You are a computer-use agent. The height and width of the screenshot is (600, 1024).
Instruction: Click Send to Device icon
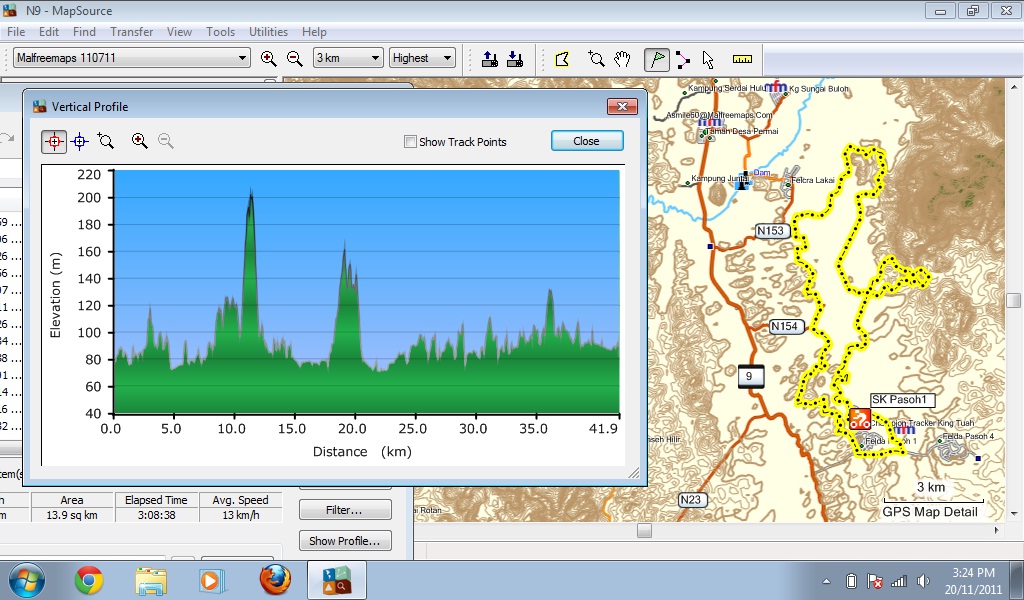pos(489,59)
